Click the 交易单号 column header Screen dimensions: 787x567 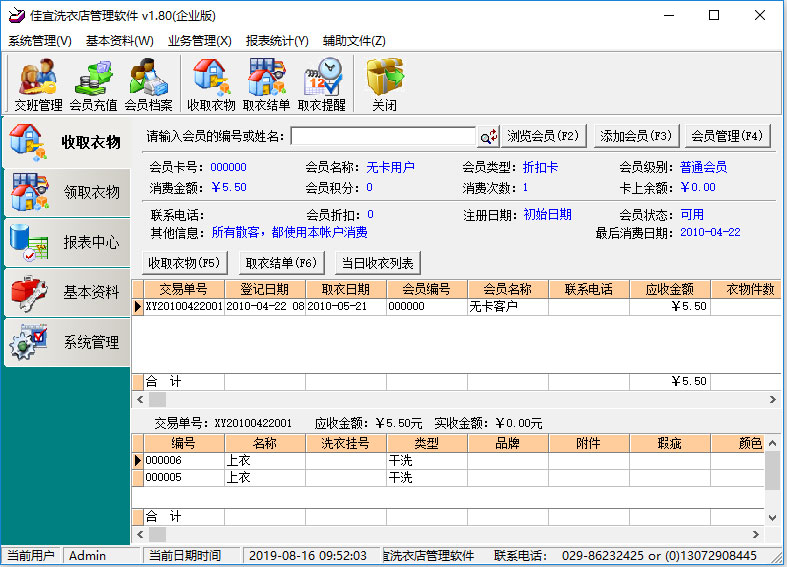pos(184,290)
